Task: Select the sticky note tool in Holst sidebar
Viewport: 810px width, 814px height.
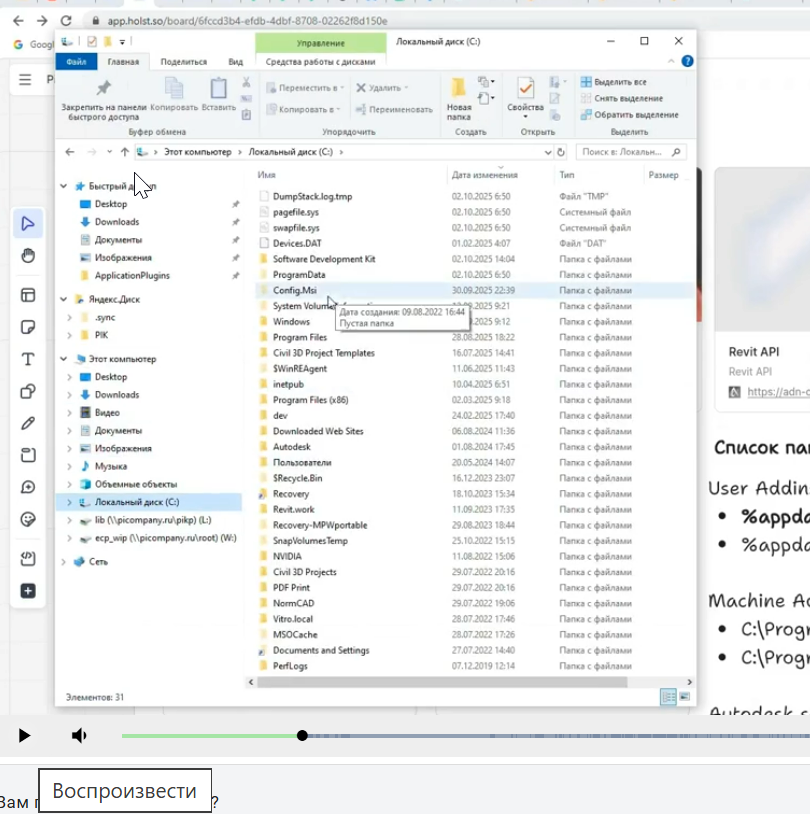Action: click(28, 327)
